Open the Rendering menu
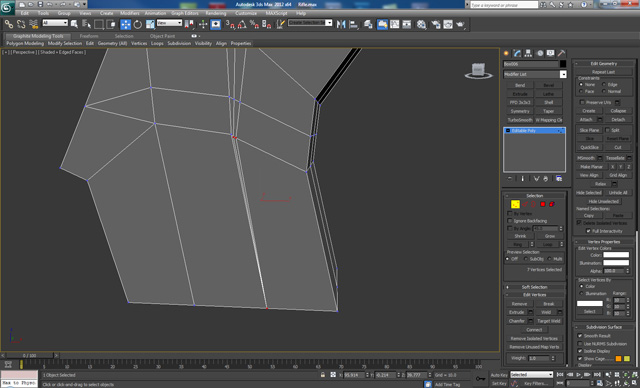Viewport: 640px width, 388px height. (x=216, y=13)
